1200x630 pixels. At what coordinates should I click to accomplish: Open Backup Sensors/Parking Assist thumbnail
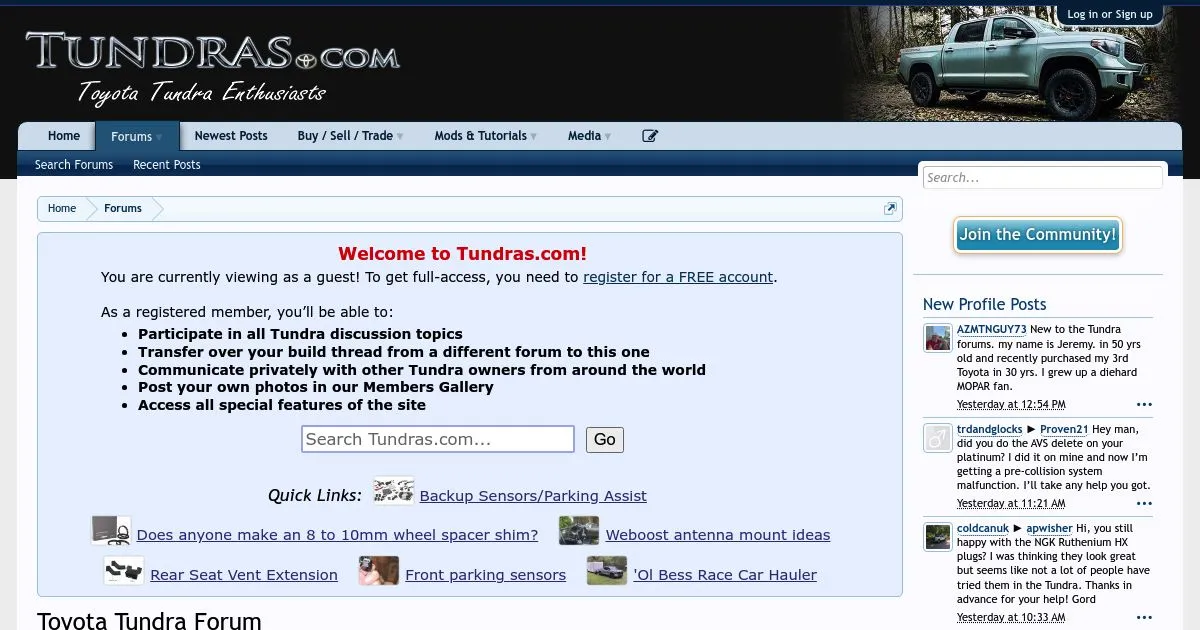point(394,491)
